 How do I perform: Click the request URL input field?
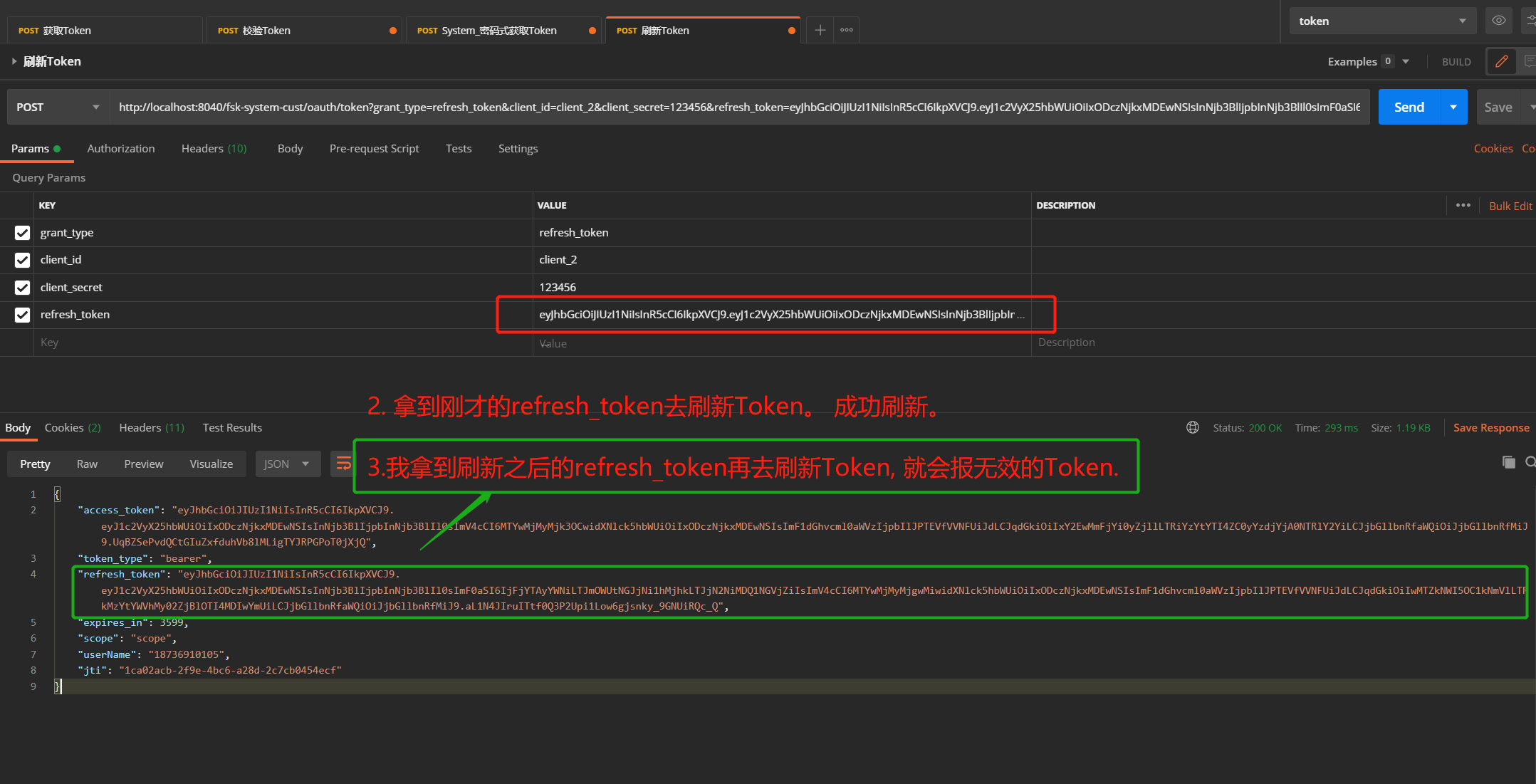coord(739,107)
